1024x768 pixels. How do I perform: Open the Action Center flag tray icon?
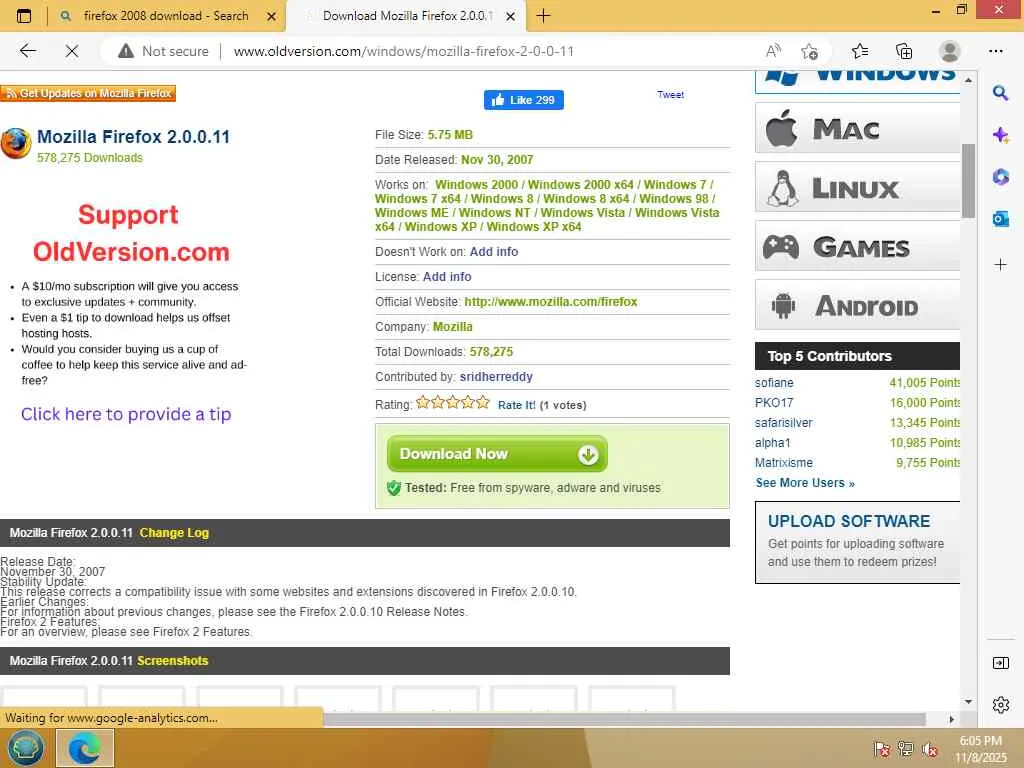[x=882, y=749]
